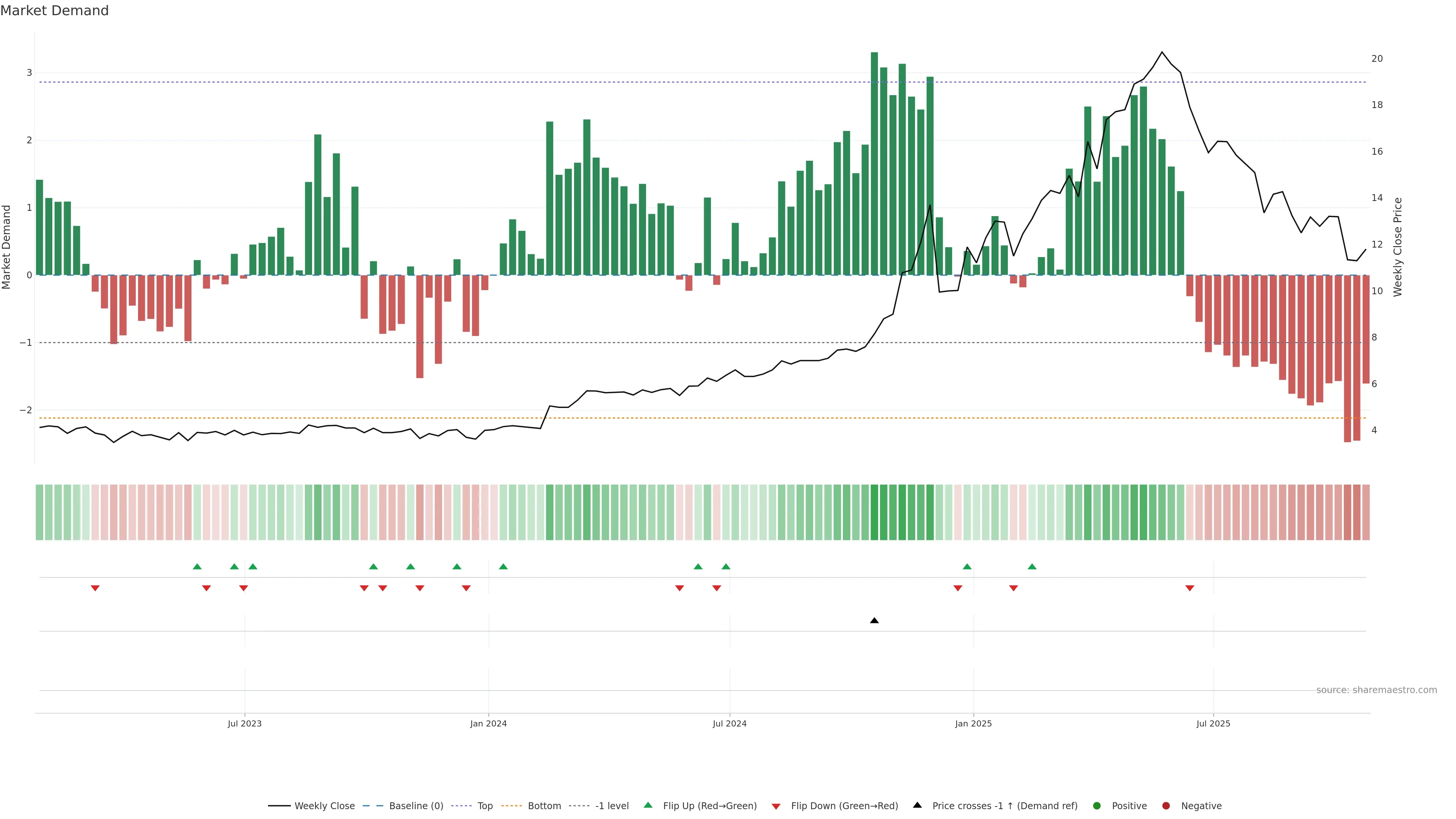This screenshot has height=819, width=1456.
Task: Click the Jan 2025 x-axis label
Action: pyautogui.click(x=973, y=723)
